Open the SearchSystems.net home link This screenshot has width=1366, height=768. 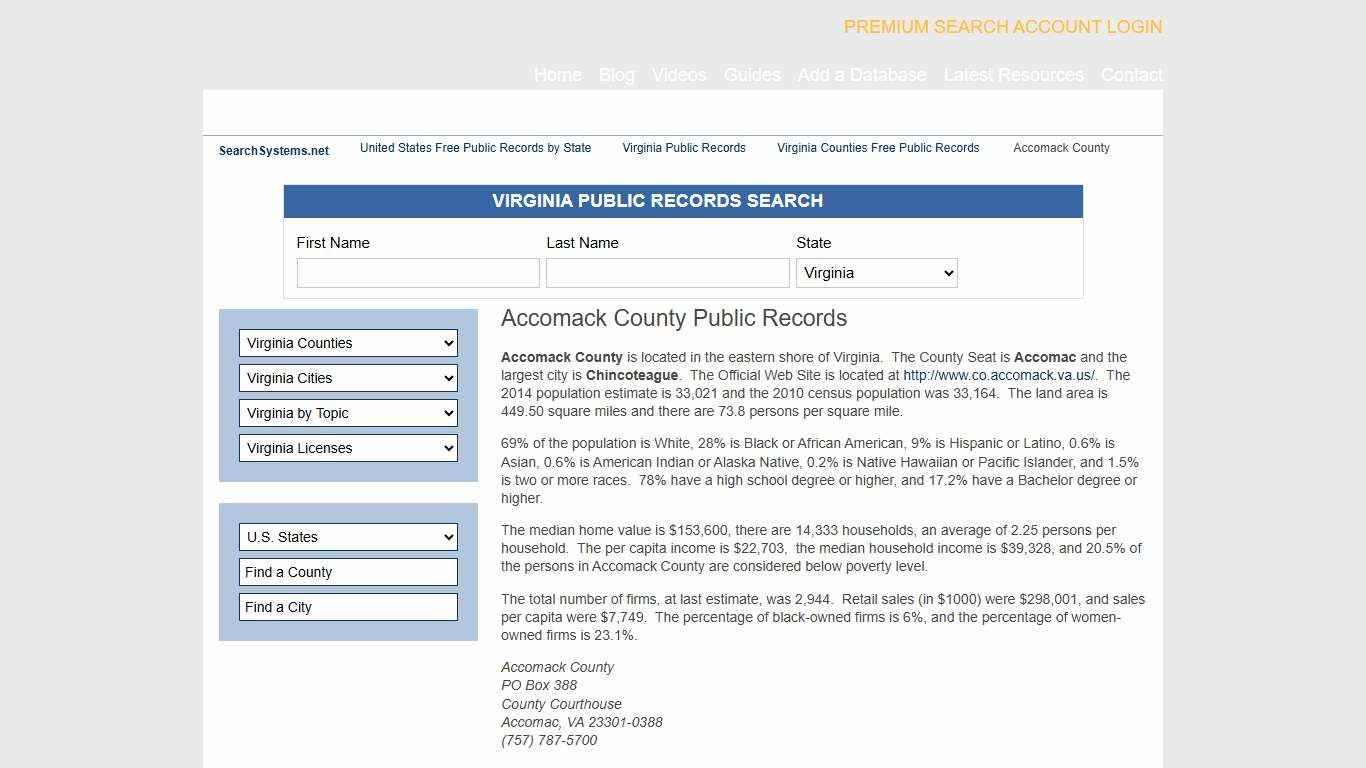click(x=273, y=150)
